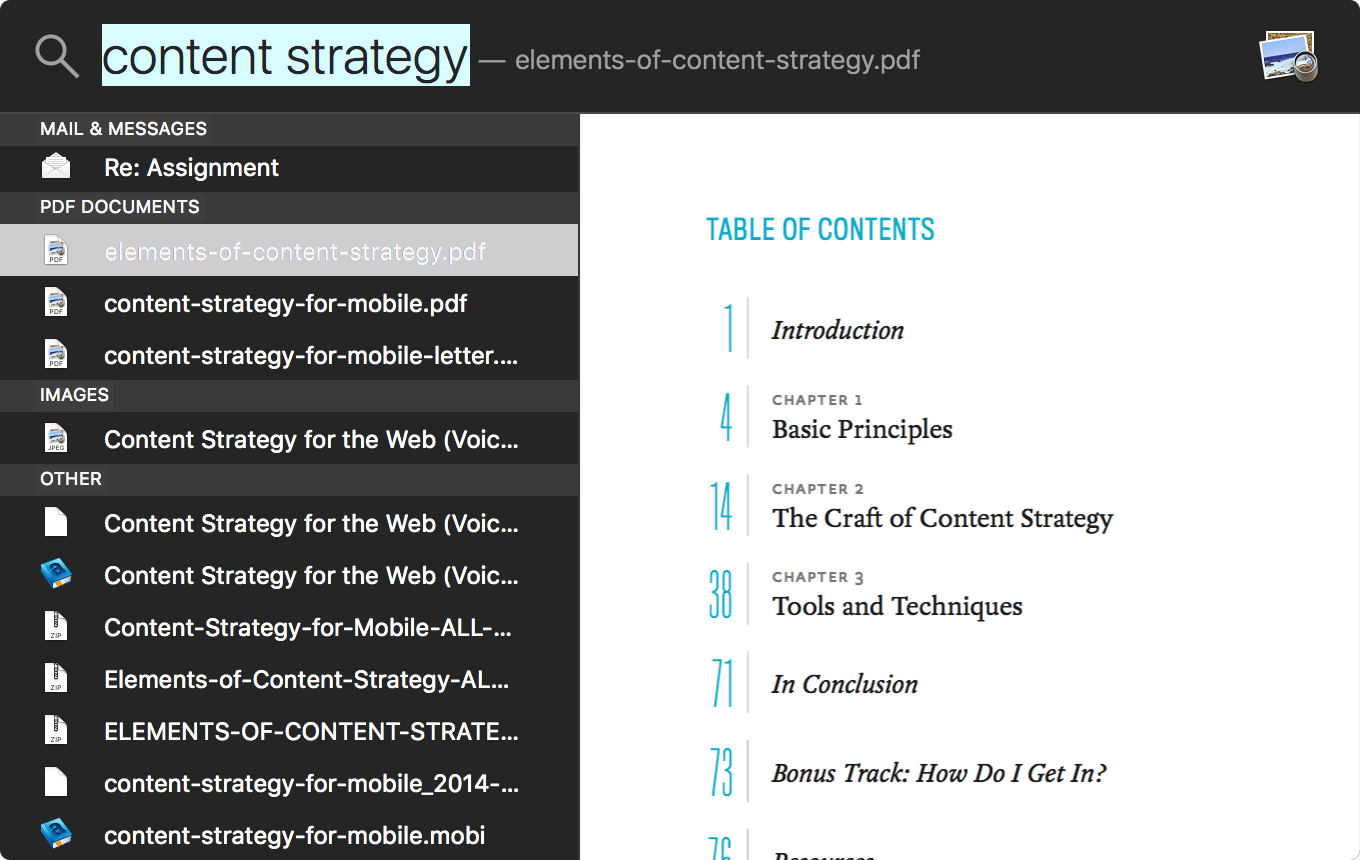Image resolution: width=1360 pixels, height=860 pixels.
Task: Click page number 38 in contents preview
Action: pyautogui.click(x=721, y=594)
